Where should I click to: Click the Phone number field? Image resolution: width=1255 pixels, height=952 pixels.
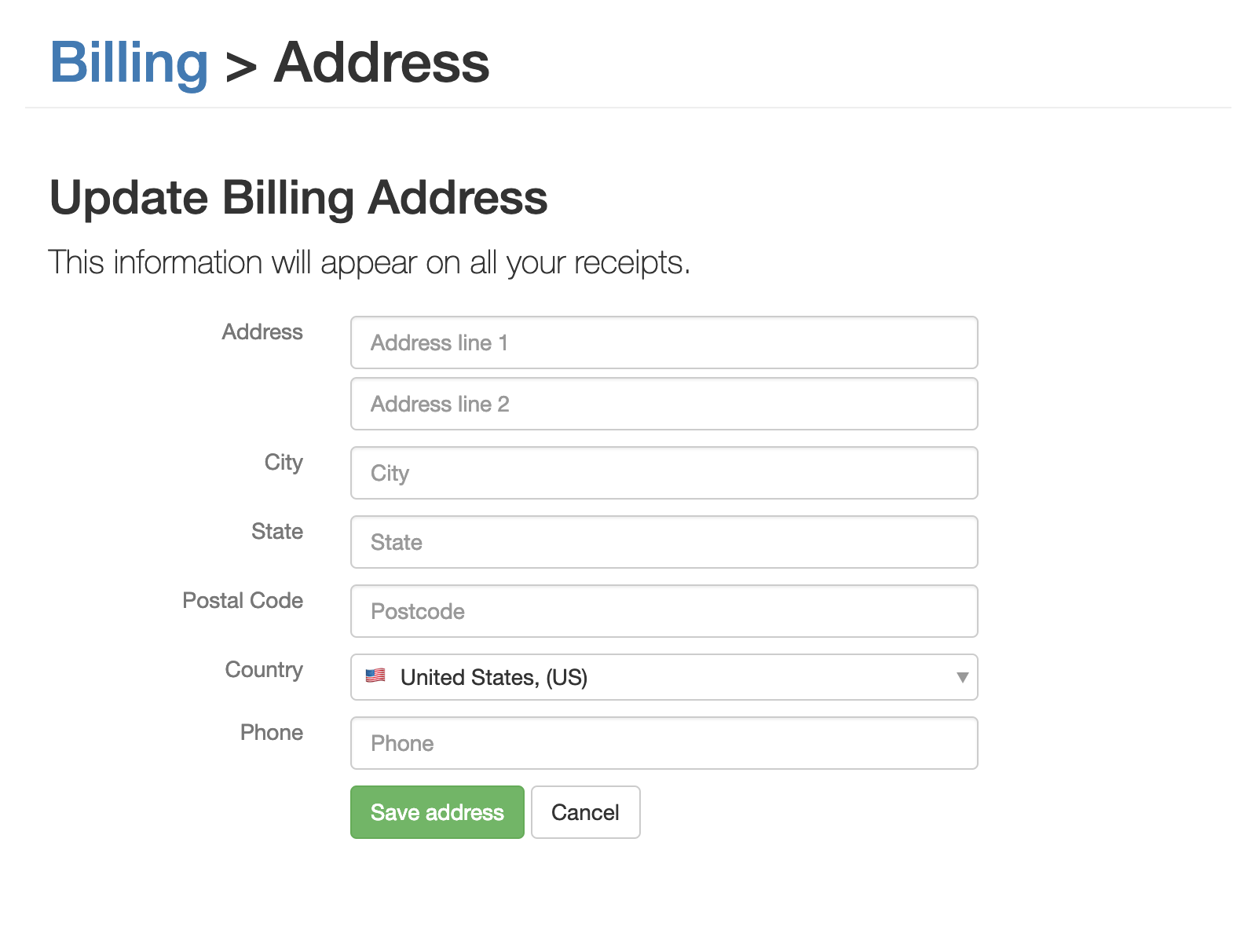coord(664,743)
